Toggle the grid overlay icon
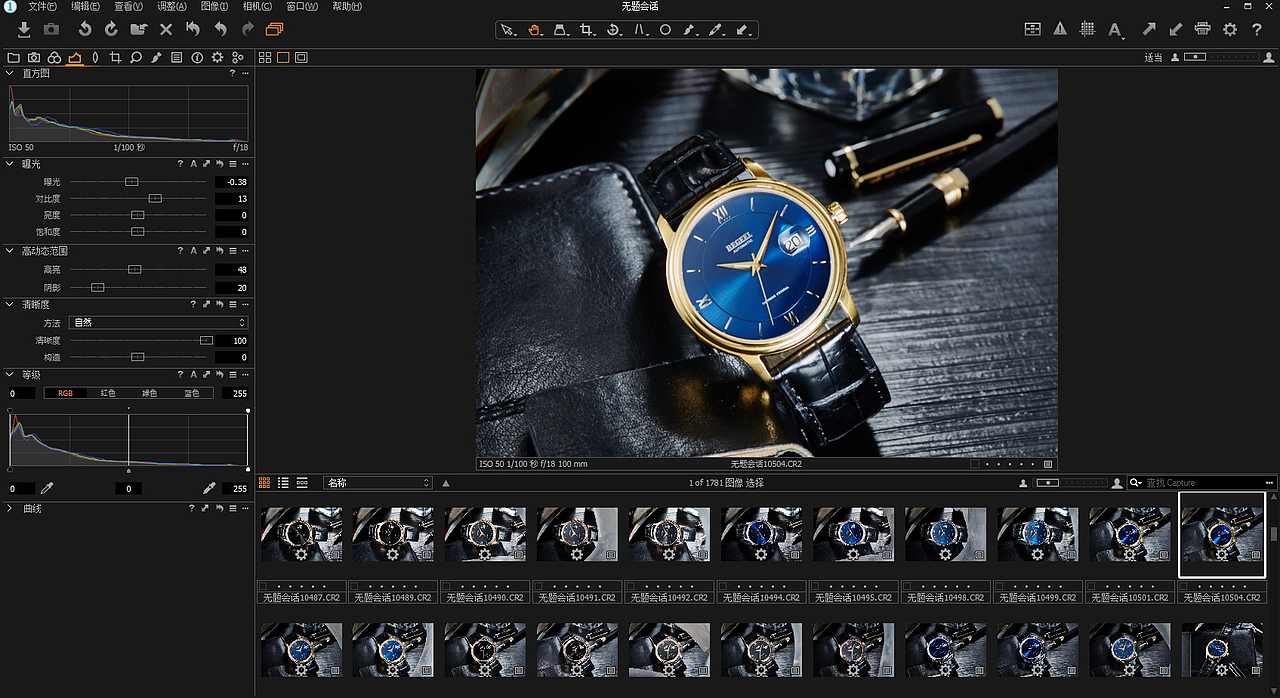Screen dimensions: 1280x698 pos(1088,30)
